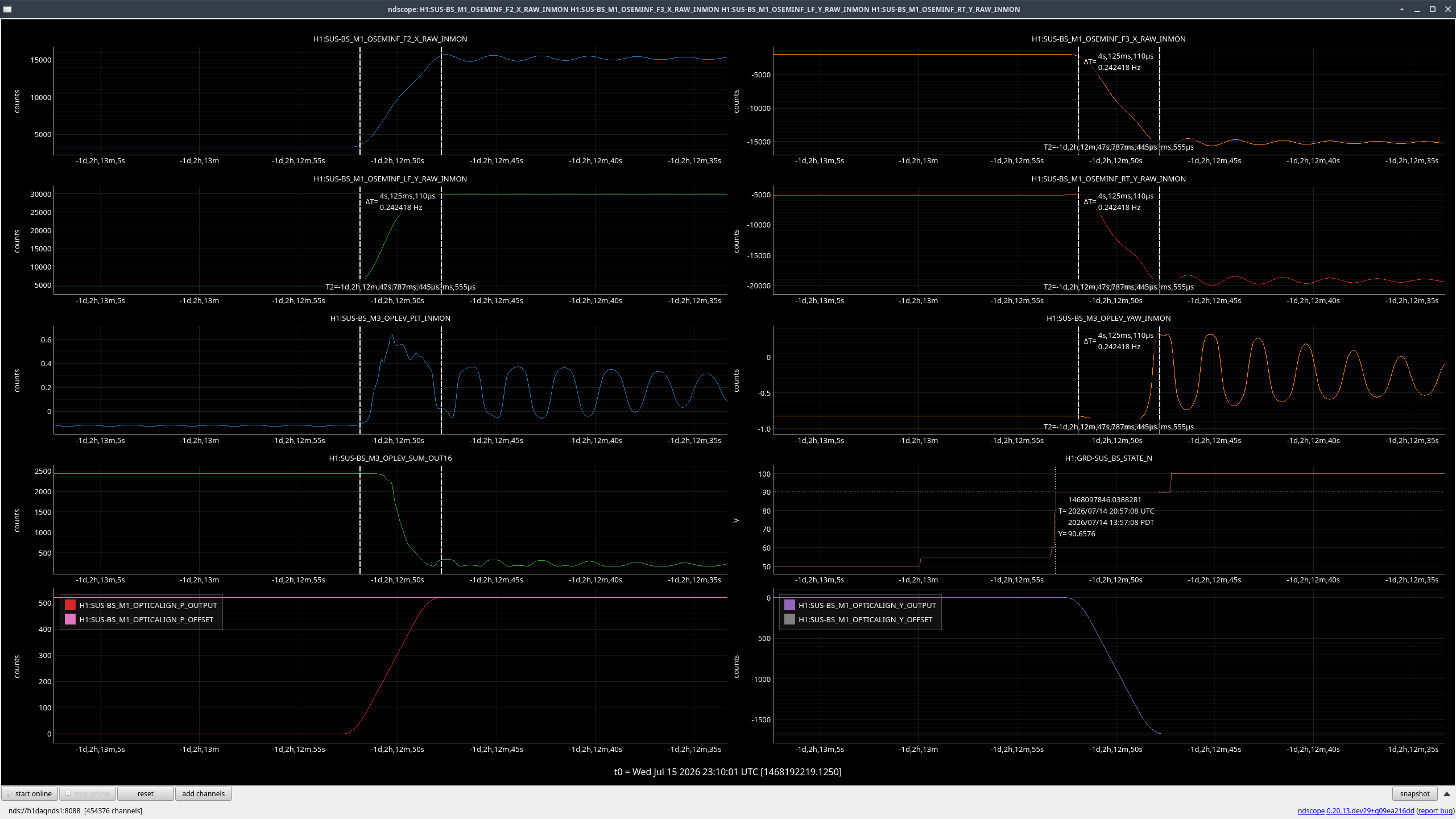Click the pink OPTICALIGN_P_OFFSET legend swatch
The height and width of the screenshot is (819, 1456).
coord(70,619)
